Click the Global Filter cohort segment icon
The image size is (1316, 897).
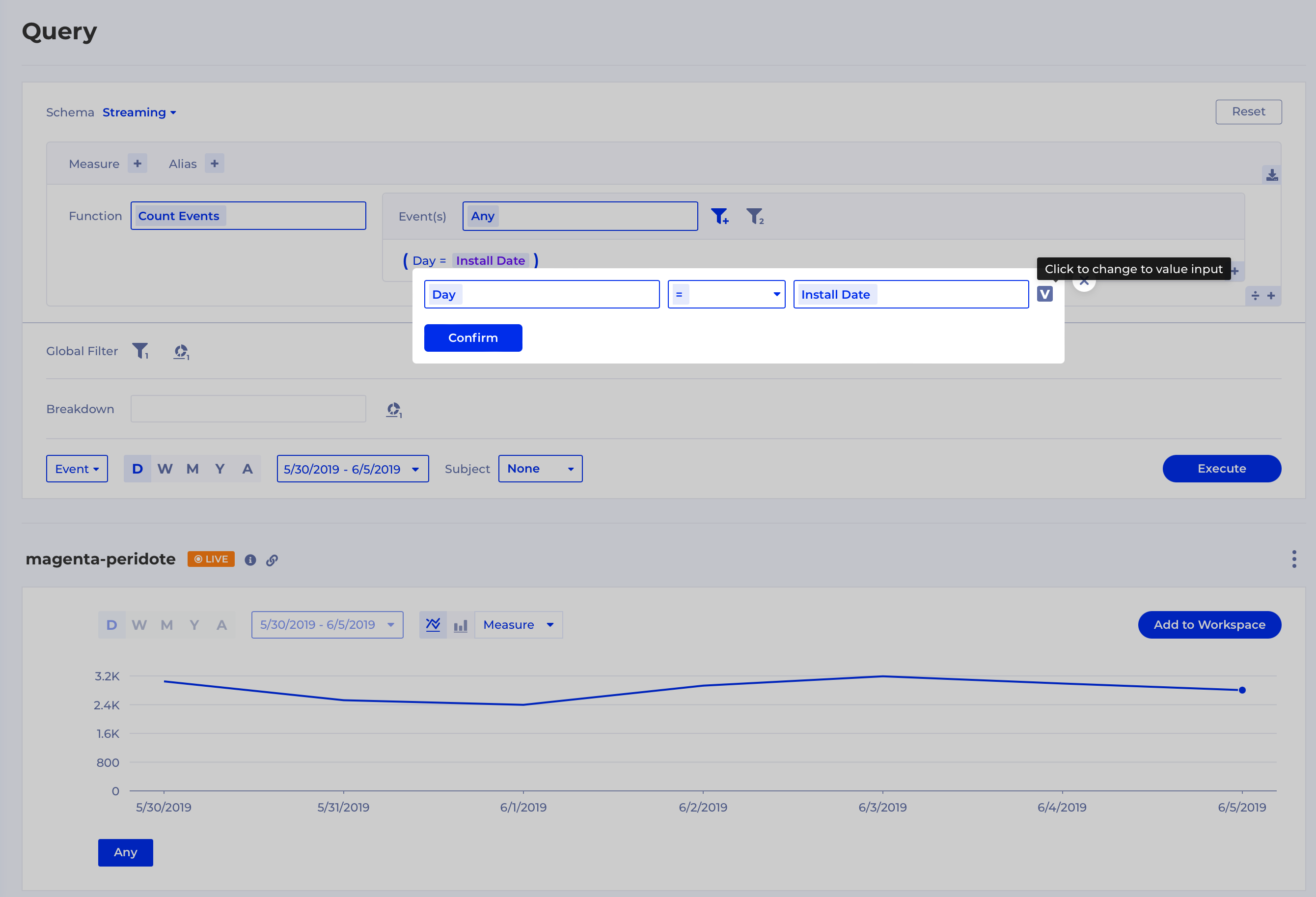point(181,351)
